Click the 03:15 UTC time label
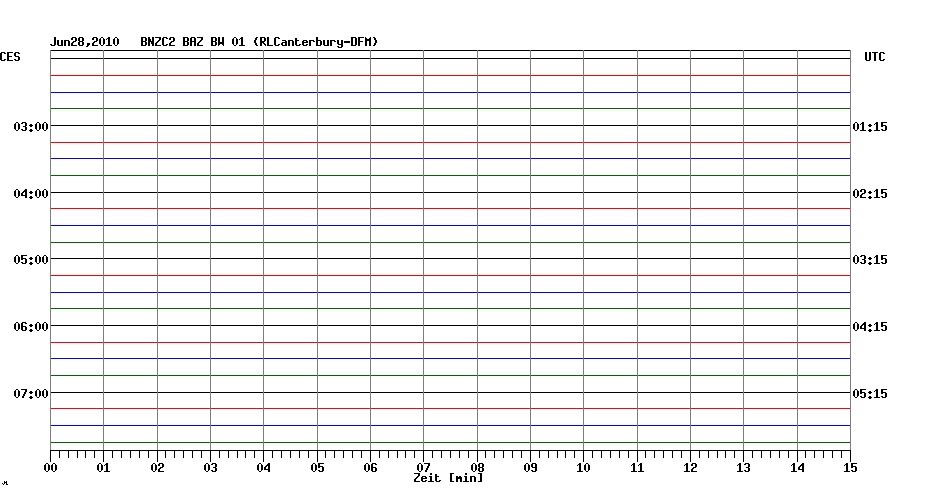 click(x=869, y=260)
